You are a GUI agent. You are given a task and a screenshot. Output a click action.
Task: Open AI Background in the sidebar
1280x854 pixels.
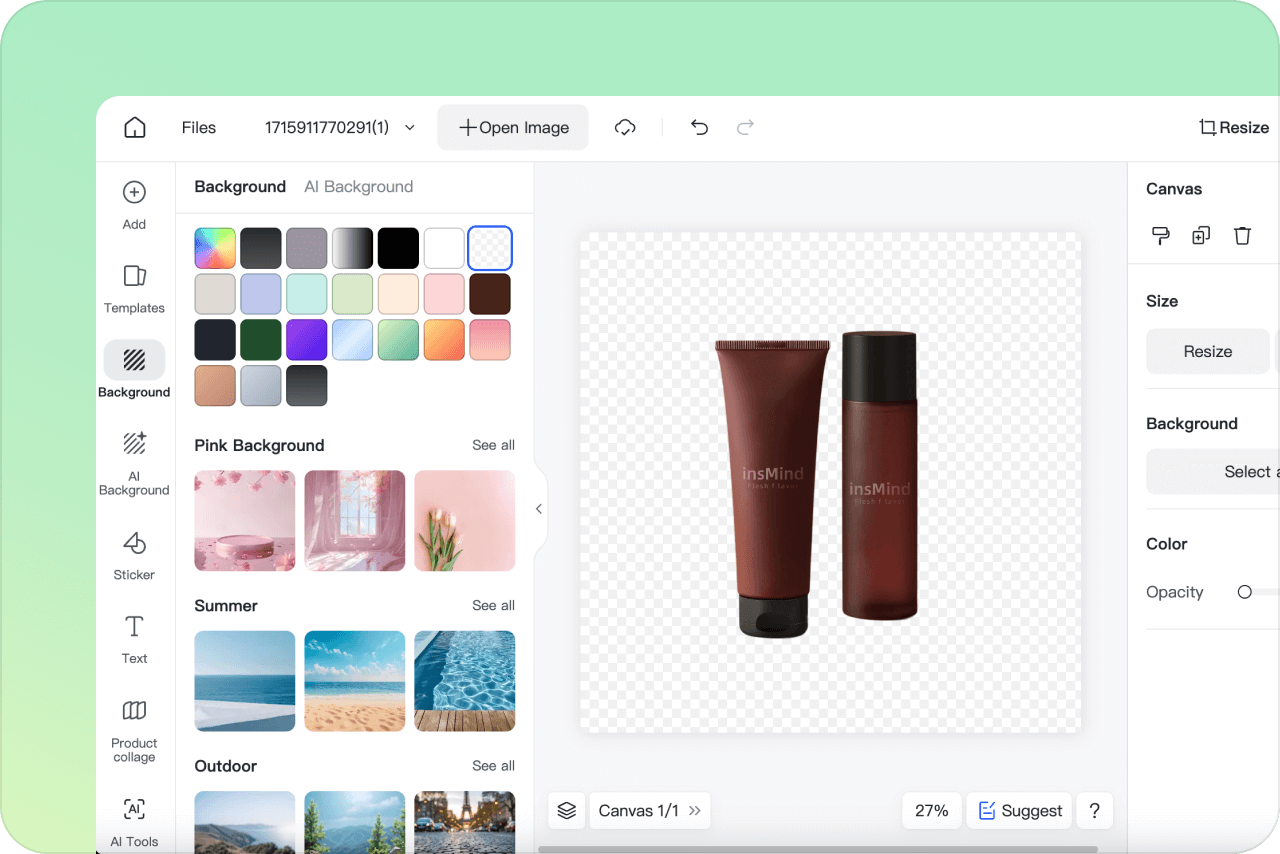[x=134, y=463]
